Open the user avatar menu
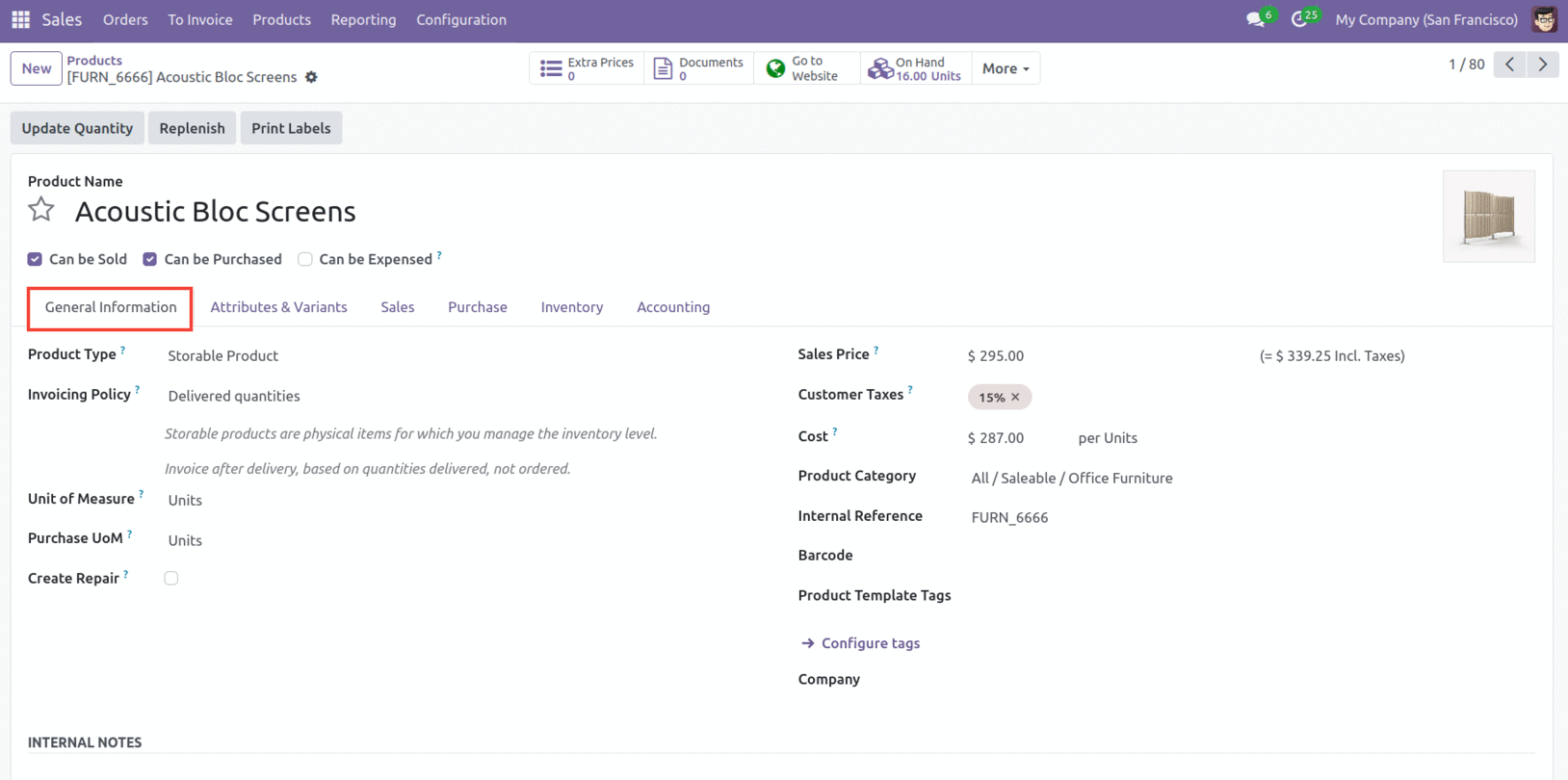Screen dimensions: 1568x780 (x=1545, y=19)
